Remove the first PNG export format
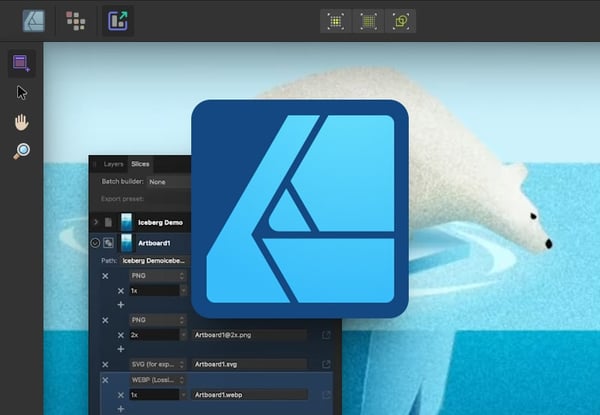 pos(105,276)
